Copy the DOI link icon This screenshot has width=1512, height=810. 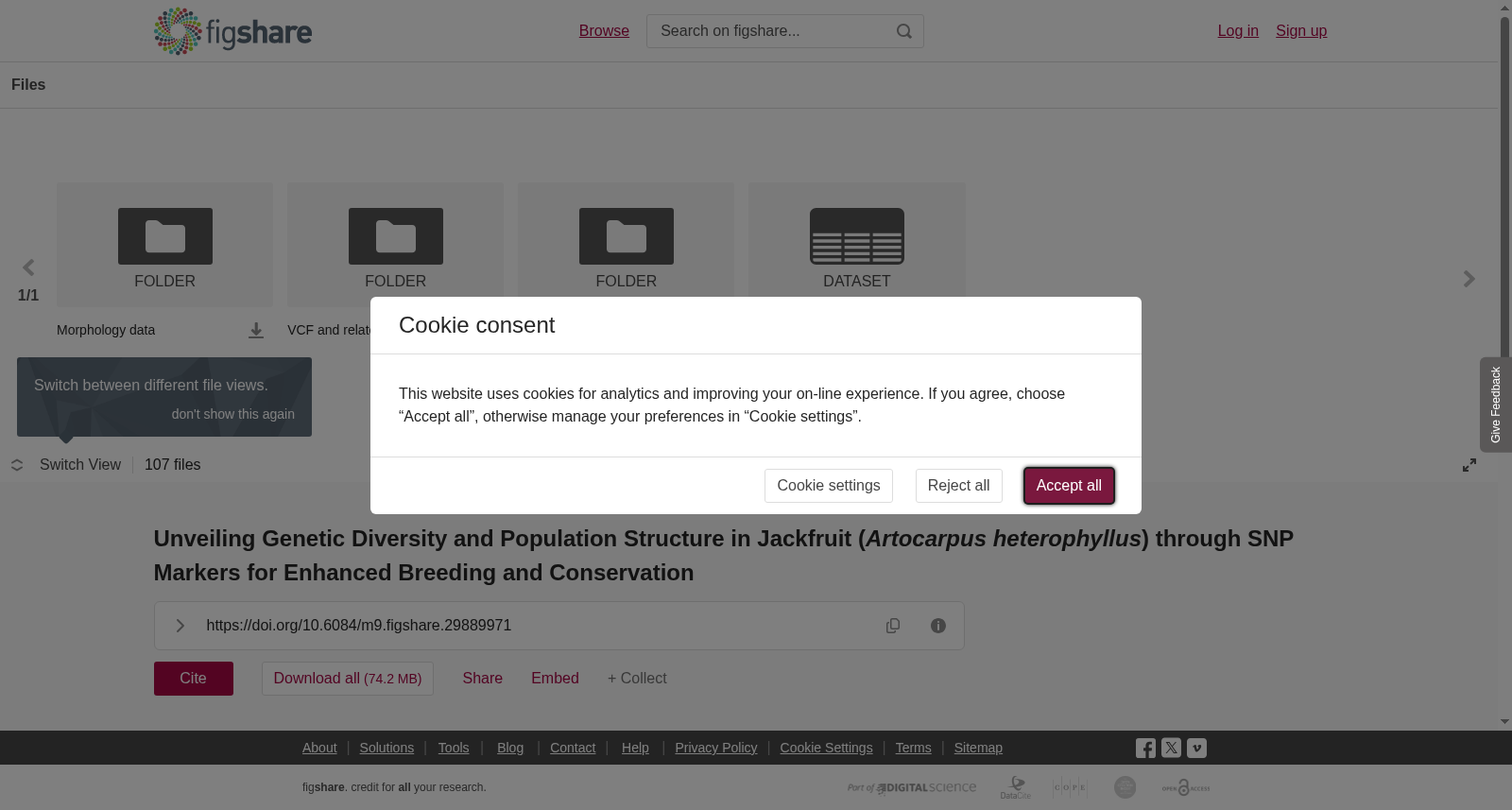click(893, 626)
